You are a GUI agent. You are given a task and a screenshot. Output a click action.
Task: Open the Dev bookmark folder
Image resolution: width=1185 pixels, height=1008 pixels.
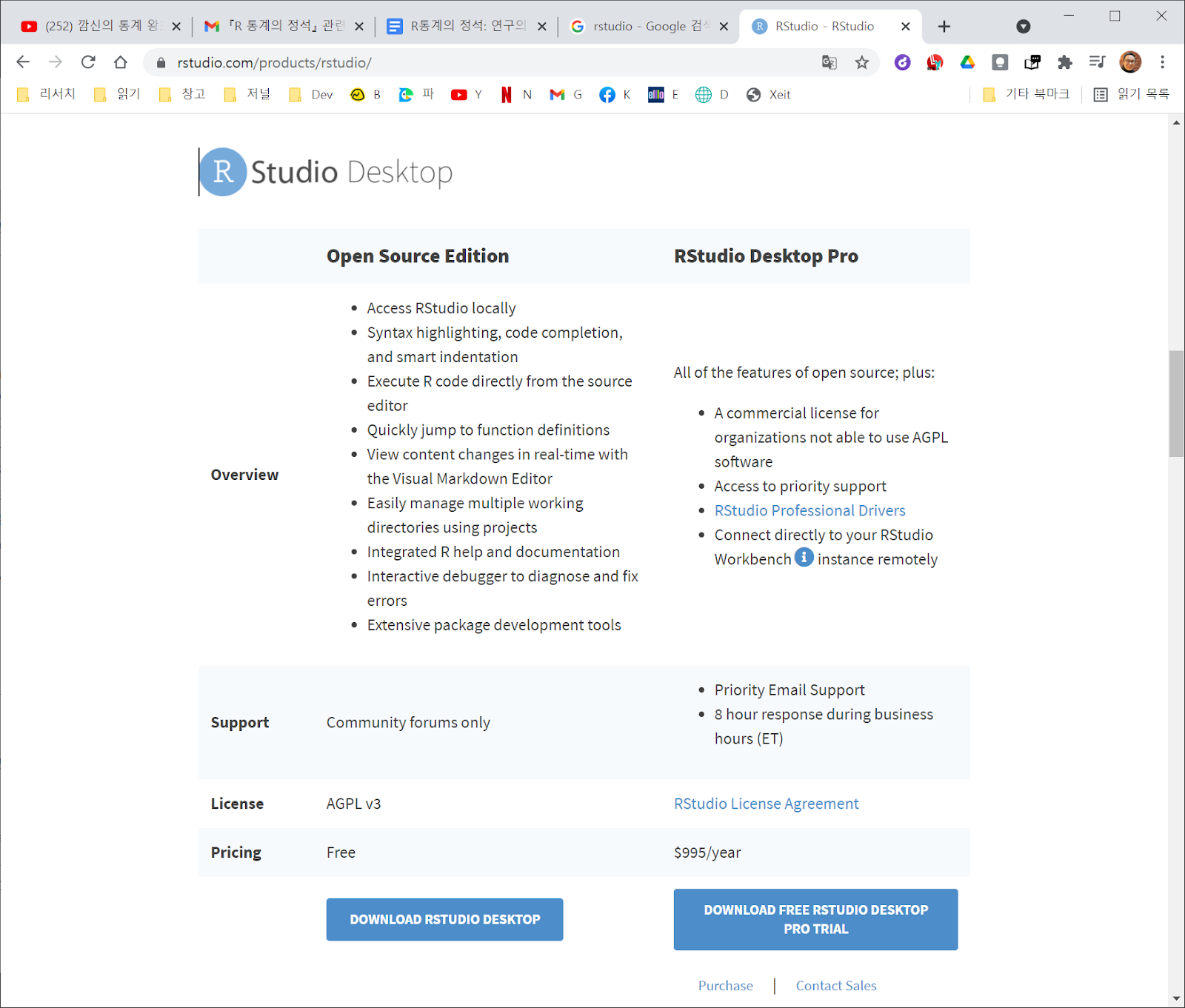point(312,95)
